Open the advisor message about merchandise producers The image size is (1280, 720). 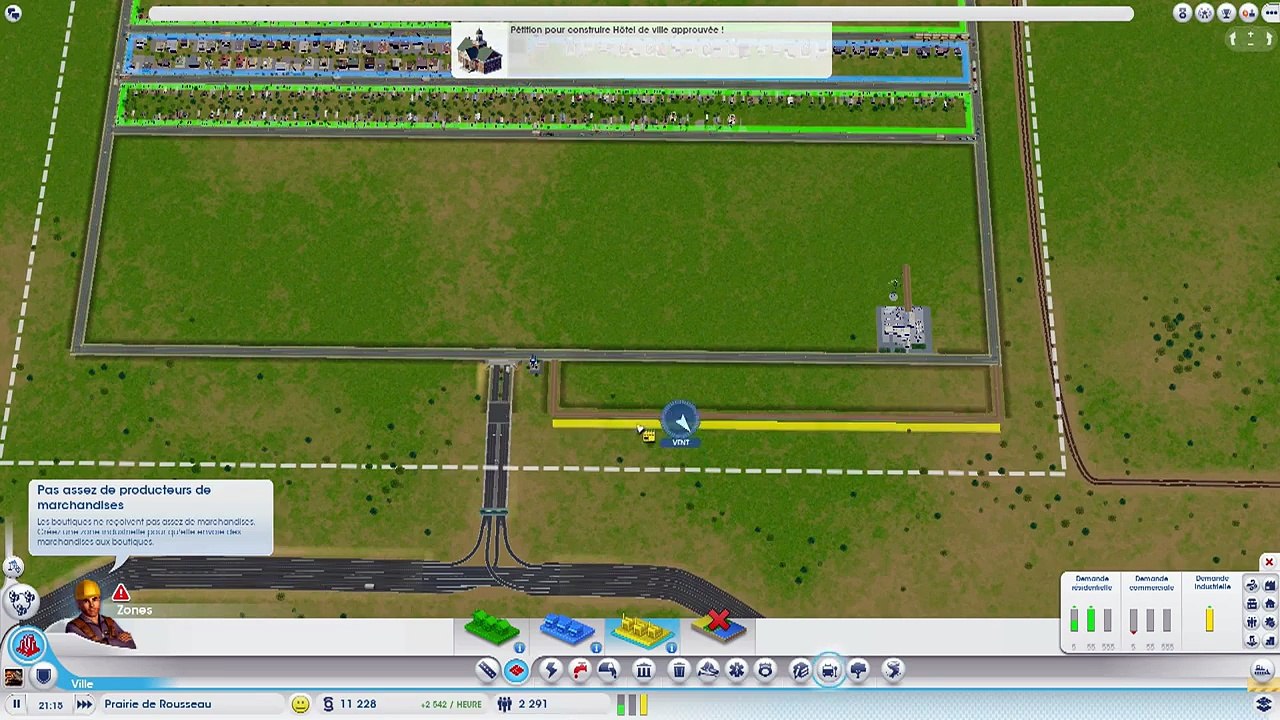coord(150,517)
